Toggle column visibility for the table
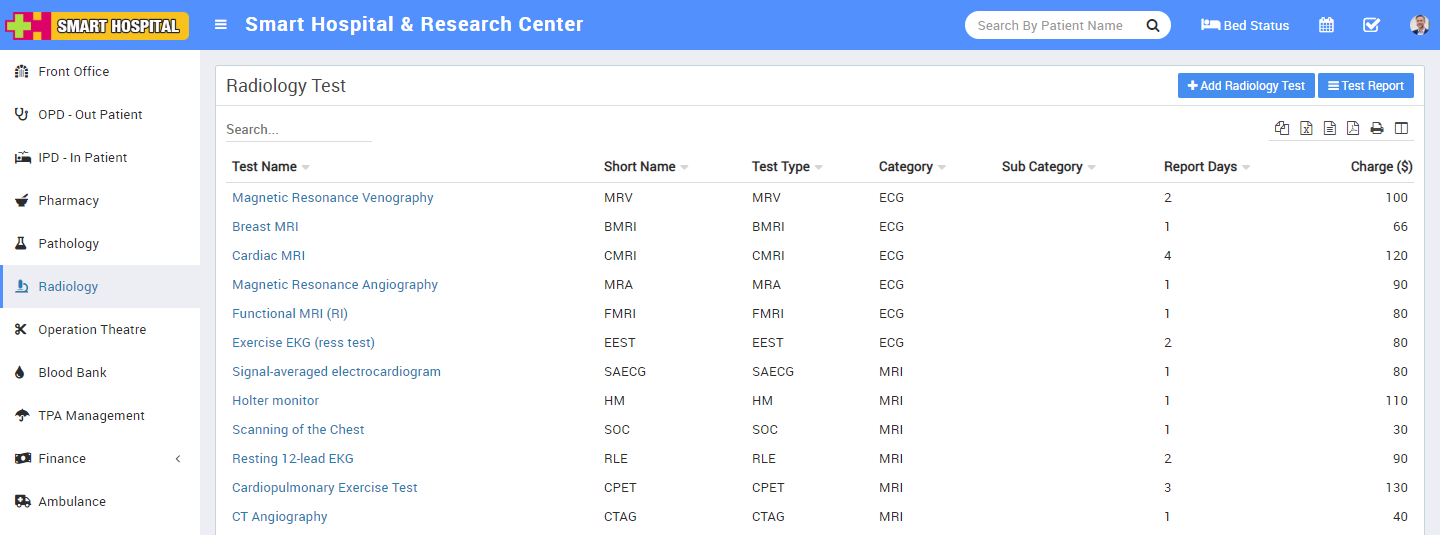Screen dimensions: 1440x535 click(x=1401, y=128)
